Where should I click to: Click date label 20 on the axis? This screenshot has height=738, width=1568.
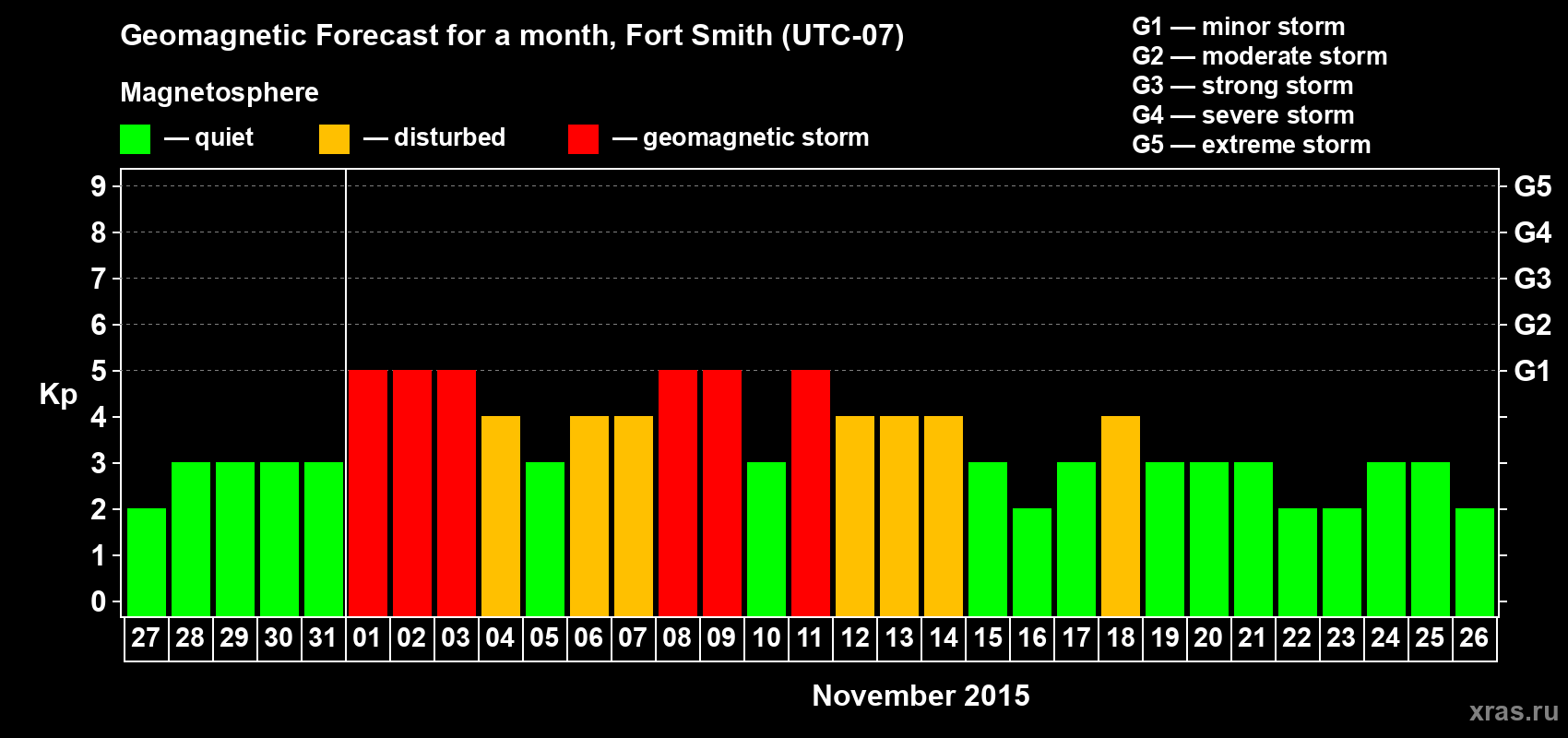[x=1209, y=638]
